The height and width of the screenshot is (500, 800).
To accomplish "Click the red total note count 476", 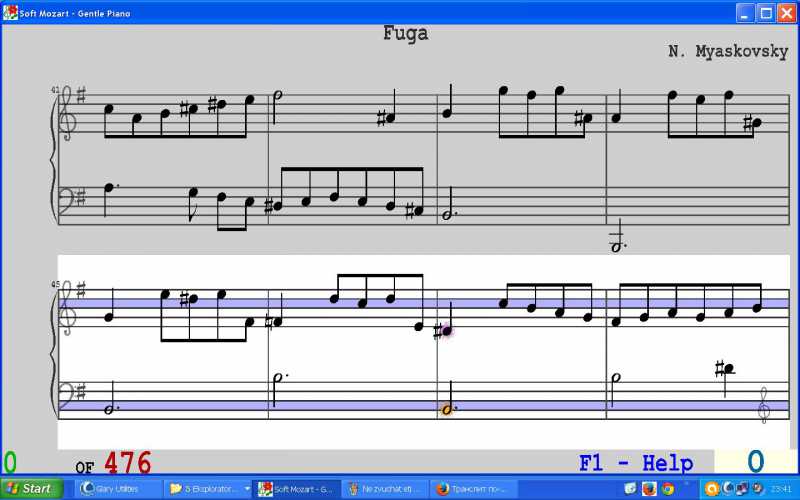I will (x=128, y=463).
